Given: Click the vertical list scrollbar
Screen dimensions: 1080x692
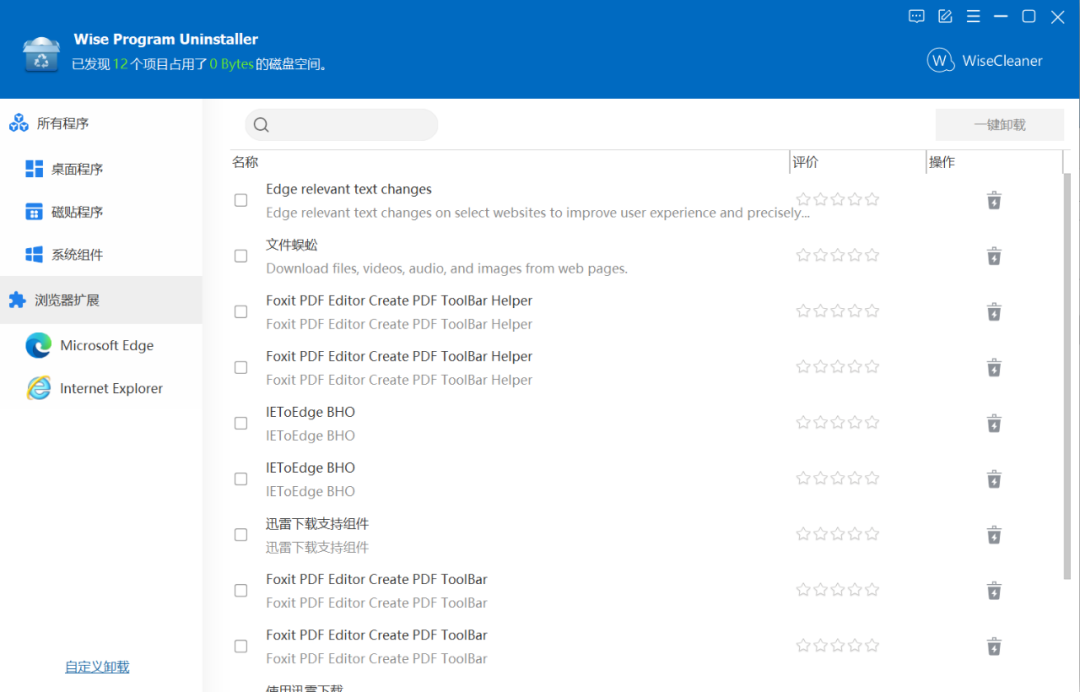Looking at the screenshot, I should (x=1068, y=377).
